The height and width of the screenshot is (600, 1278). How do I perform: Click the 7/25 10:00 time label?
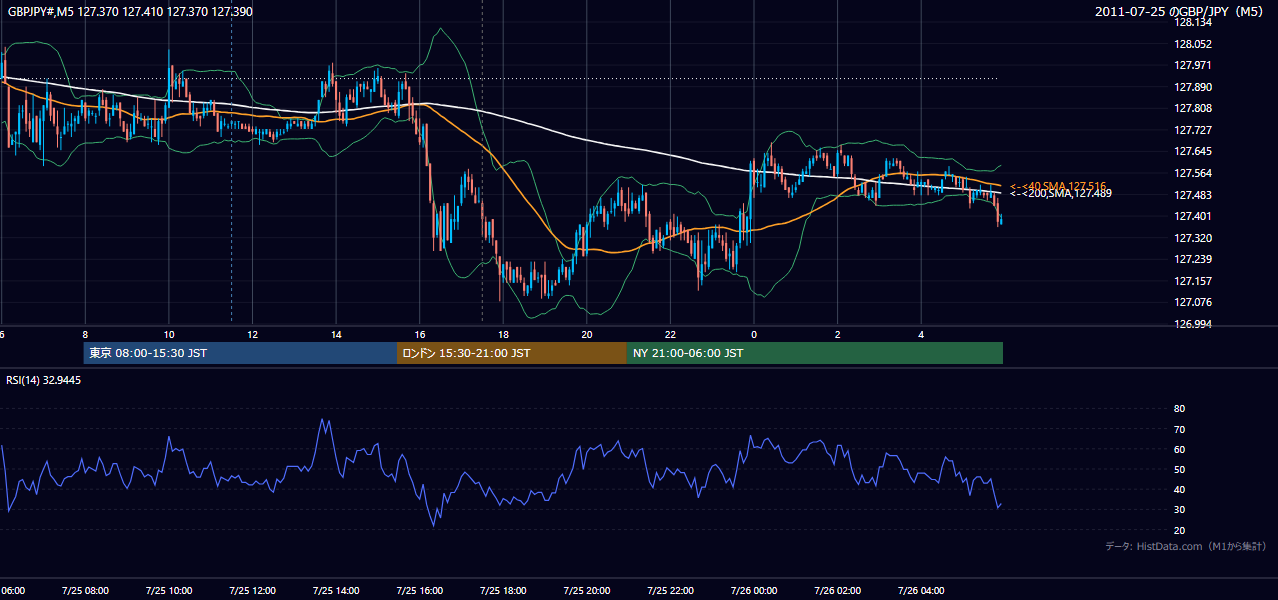tap(169, 591)
